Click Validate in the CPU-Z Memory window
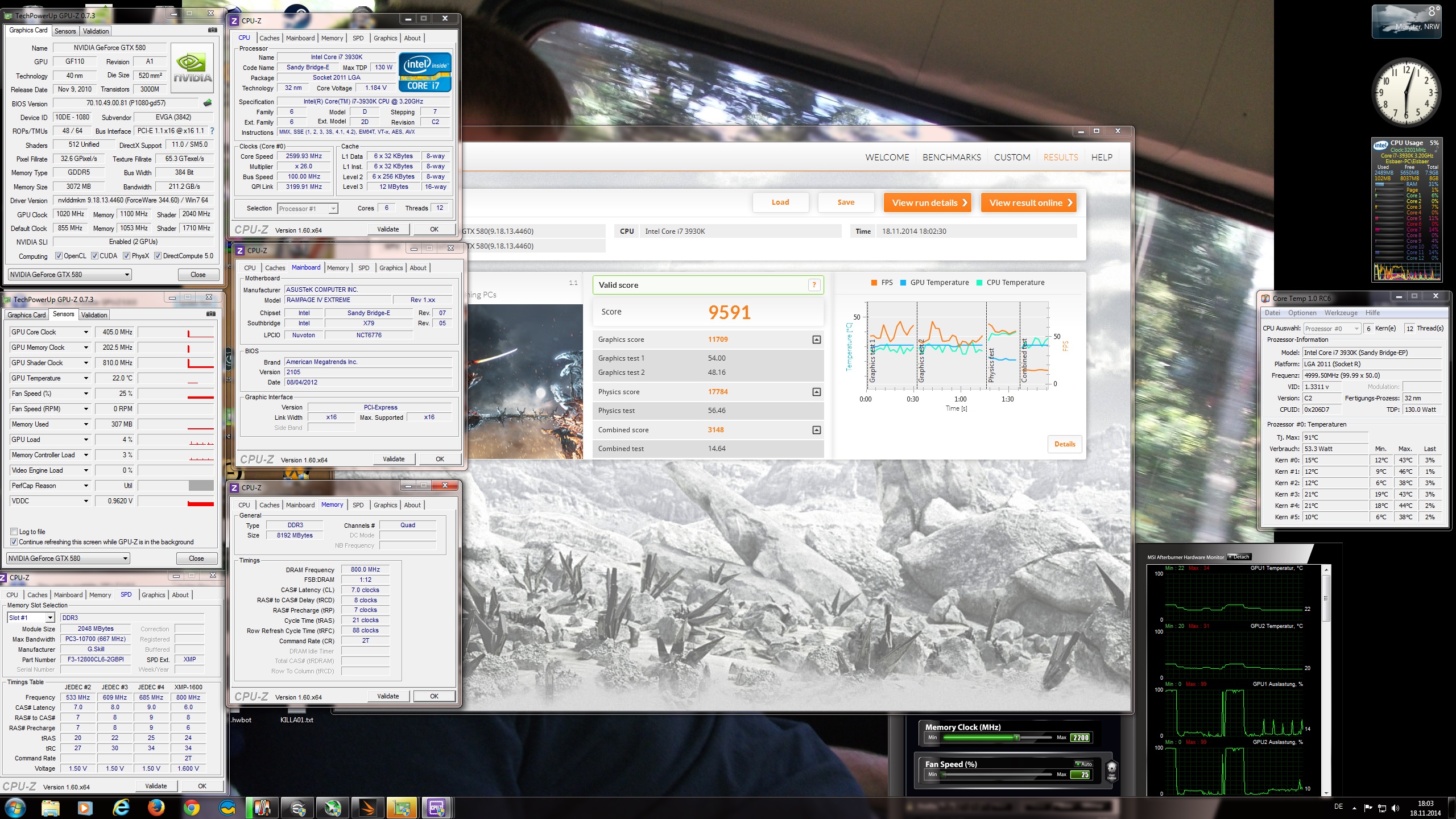The image size is (1456, 819). [x=388, y=696]
